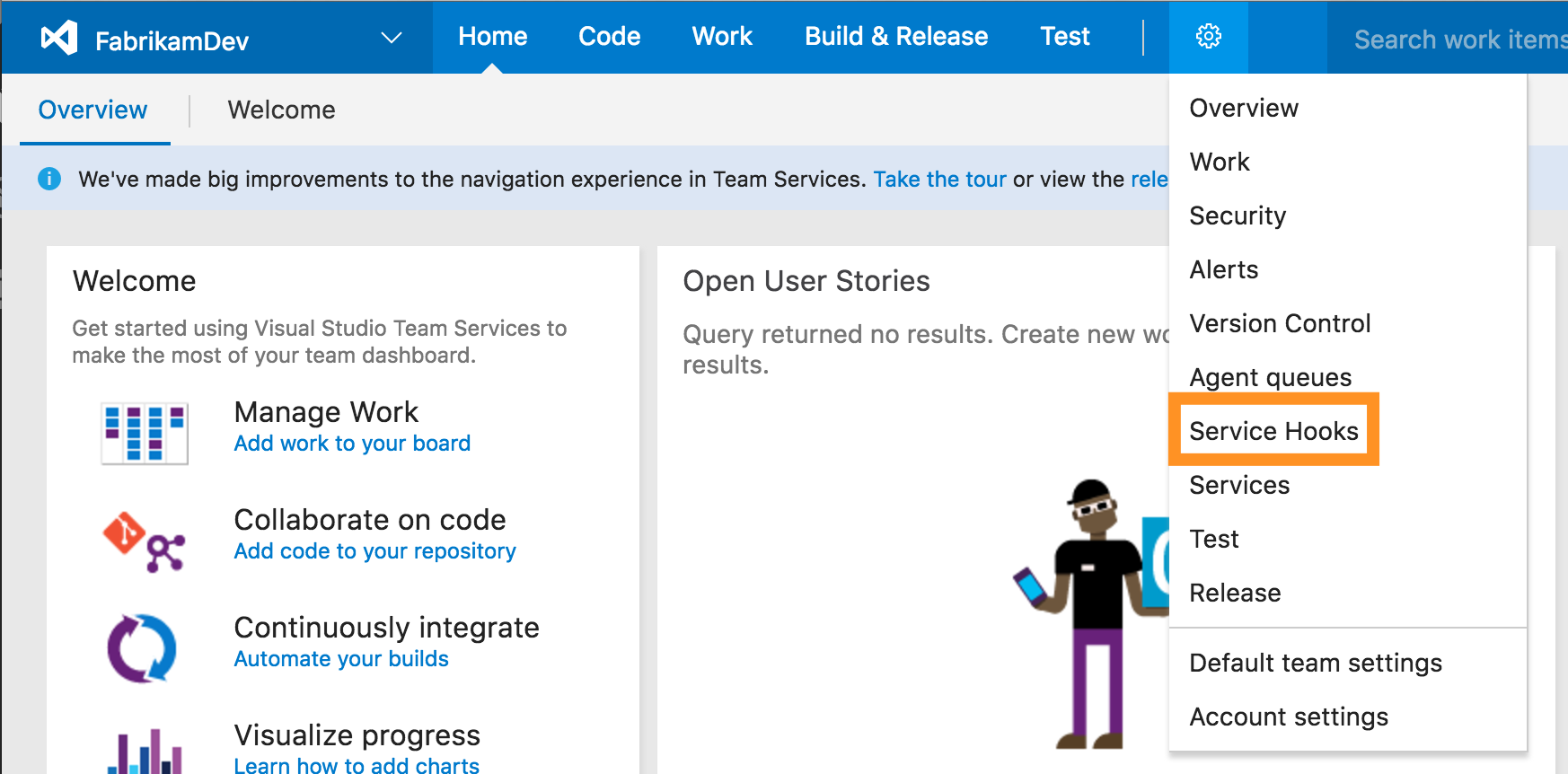Click the Continuously integrate heading
Image resolution: width=1568 pixels, height=774 pixels.
[x=387, y=628]
